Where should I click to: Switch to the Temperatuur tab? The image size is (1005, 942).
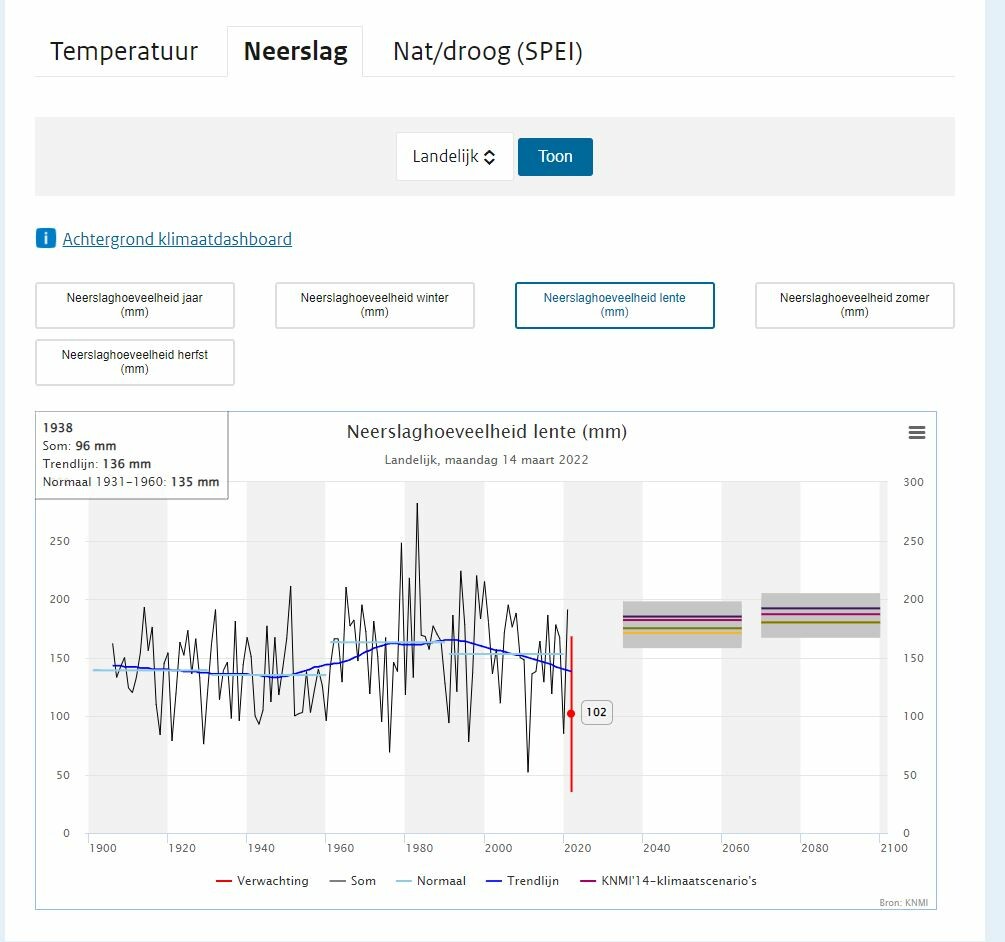tap(124, 52)
